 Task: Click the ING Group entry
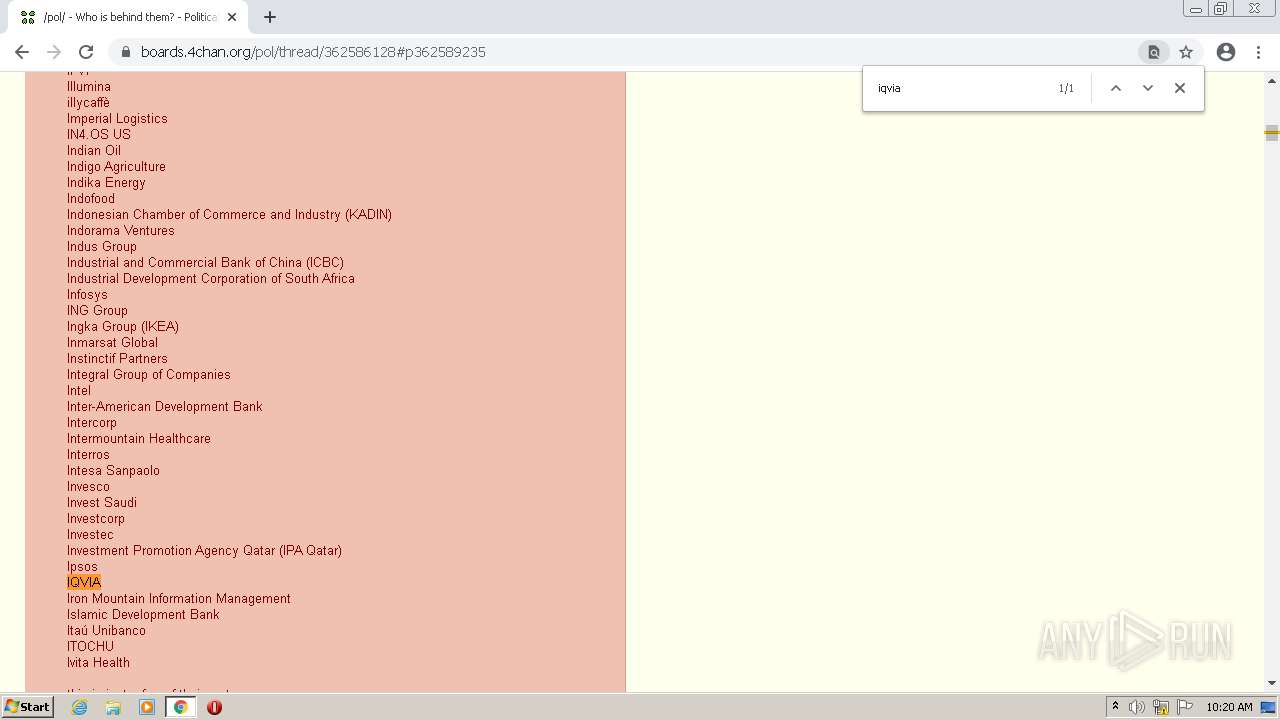(x=97, y=310)
